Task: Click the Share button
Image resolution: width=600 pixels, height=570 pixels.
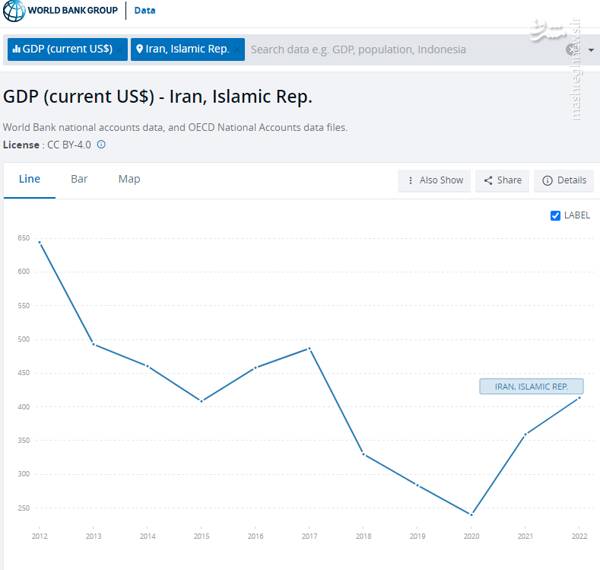Action: tap(502, 180)
